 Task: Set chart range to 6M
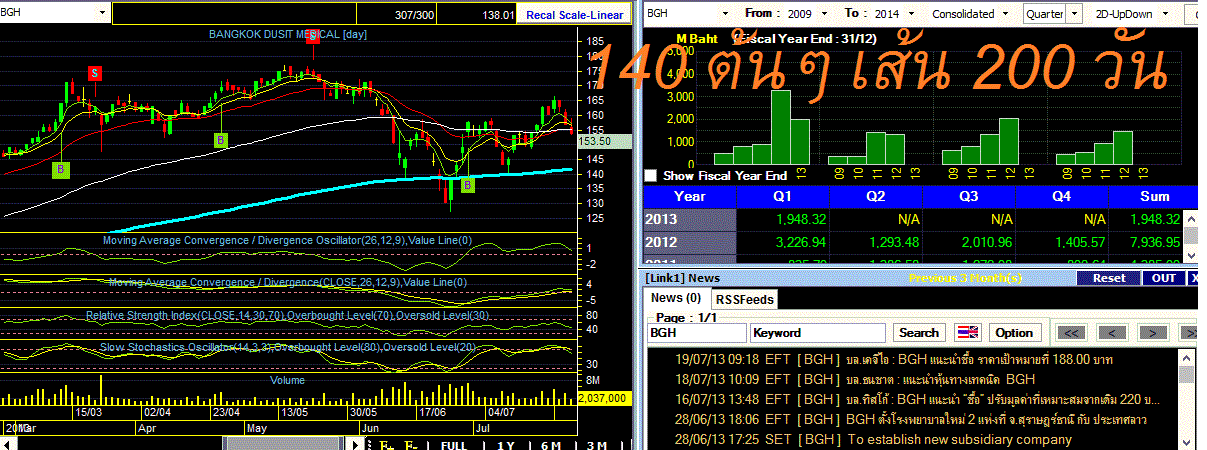(551, 444)
